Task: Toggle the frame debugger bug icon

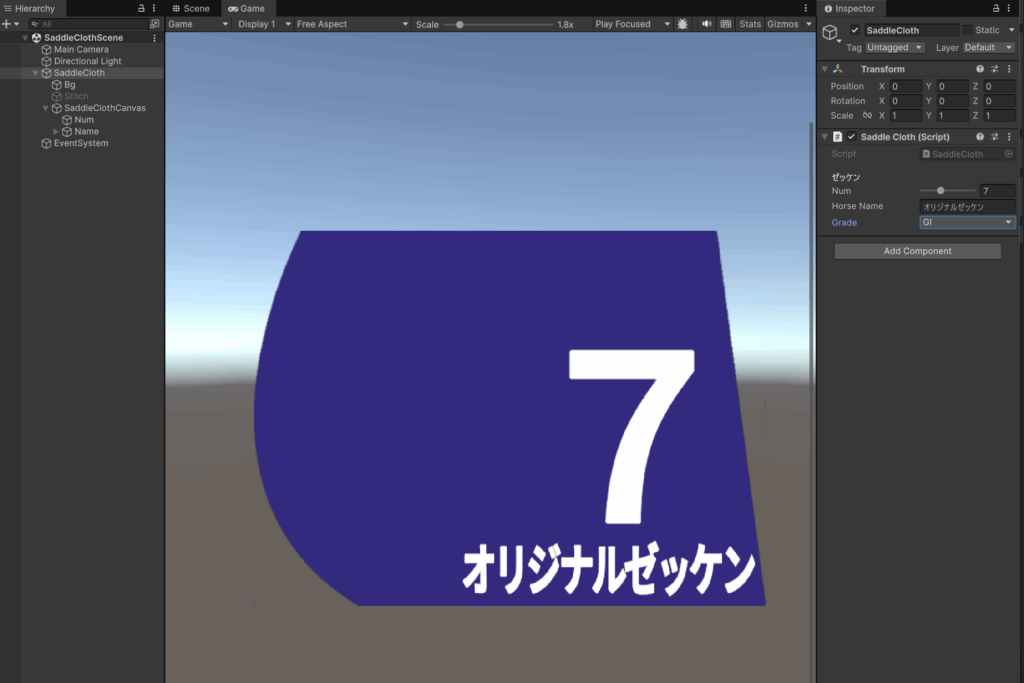Action: coord(683,24)
